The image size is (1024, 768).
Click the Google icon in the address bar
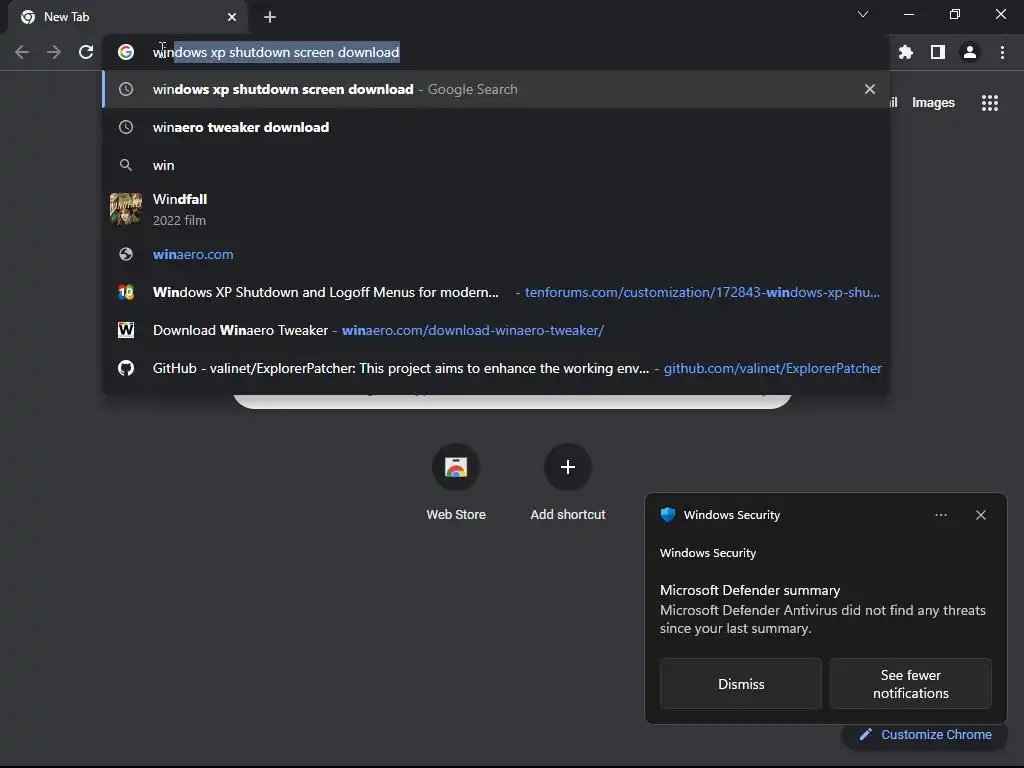(126, 52)
